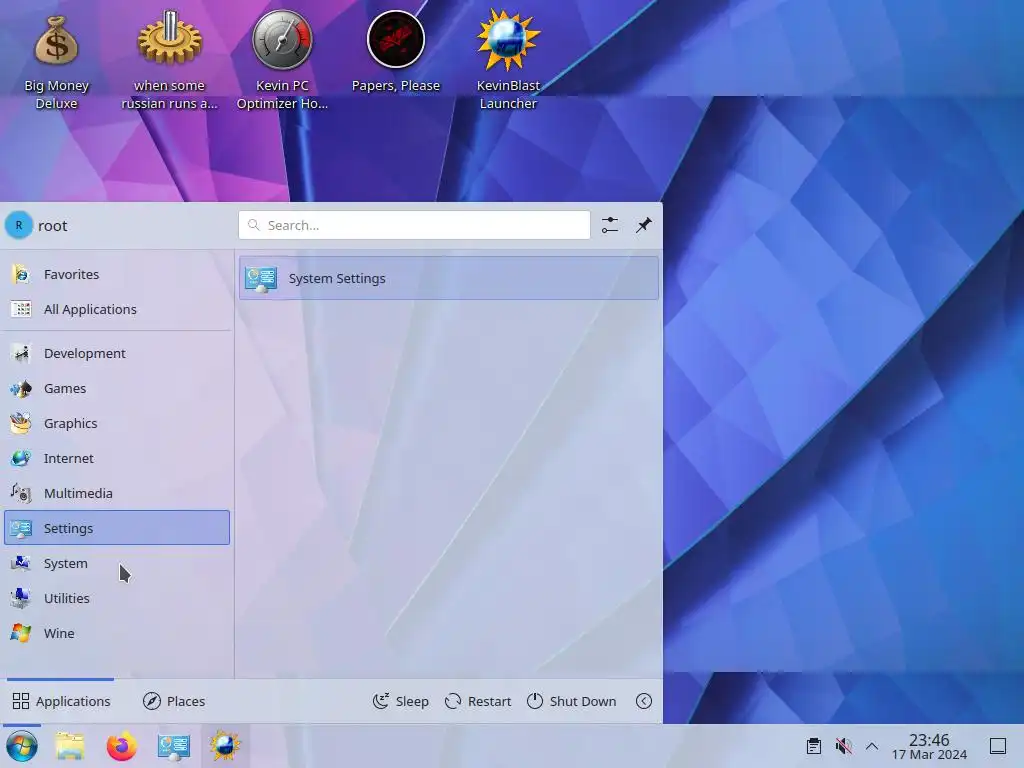Click the Sleep button

(401, 701)
